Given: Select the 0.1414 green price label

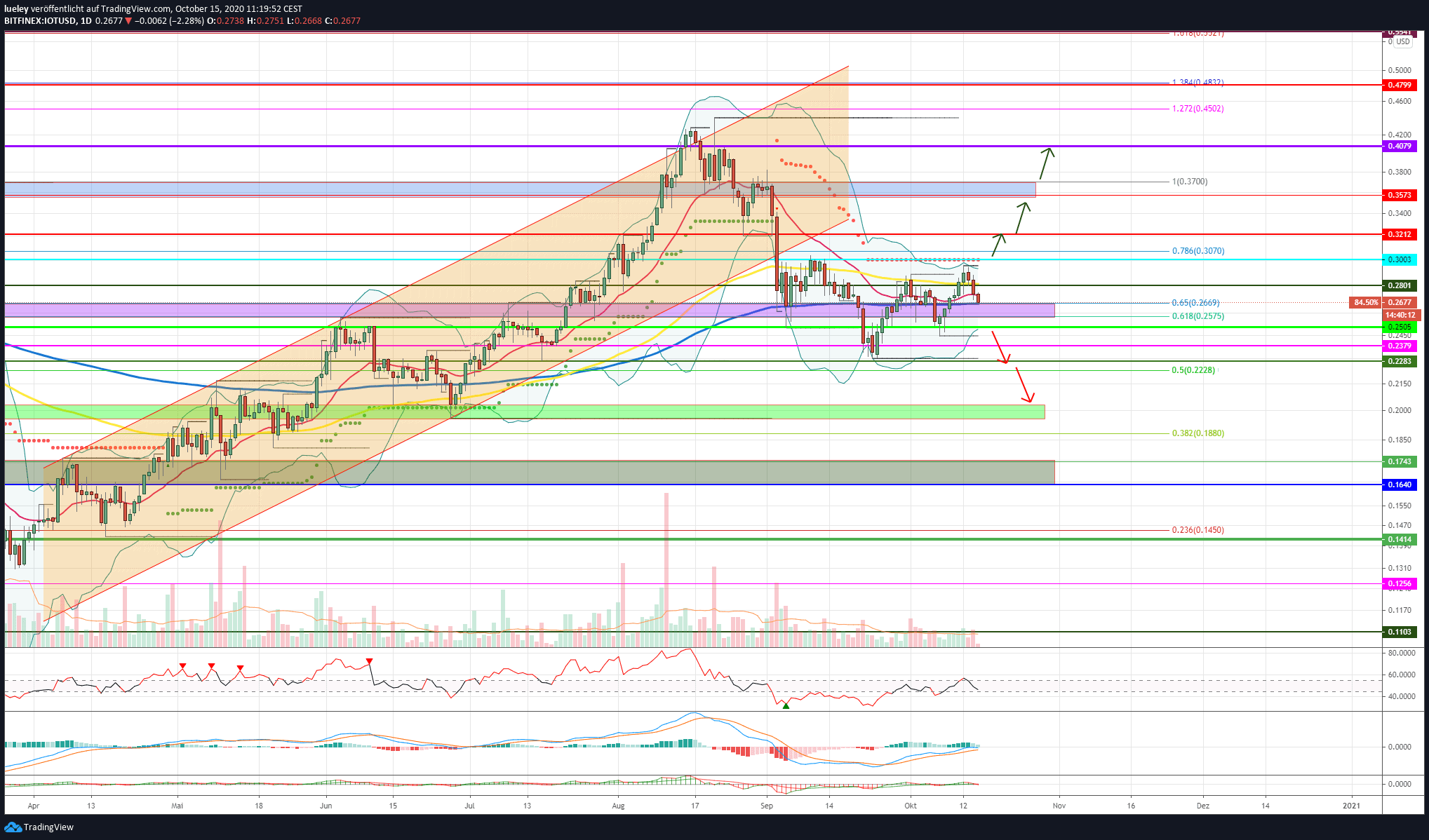Looking at the screenshot, I should (1399, 539).
